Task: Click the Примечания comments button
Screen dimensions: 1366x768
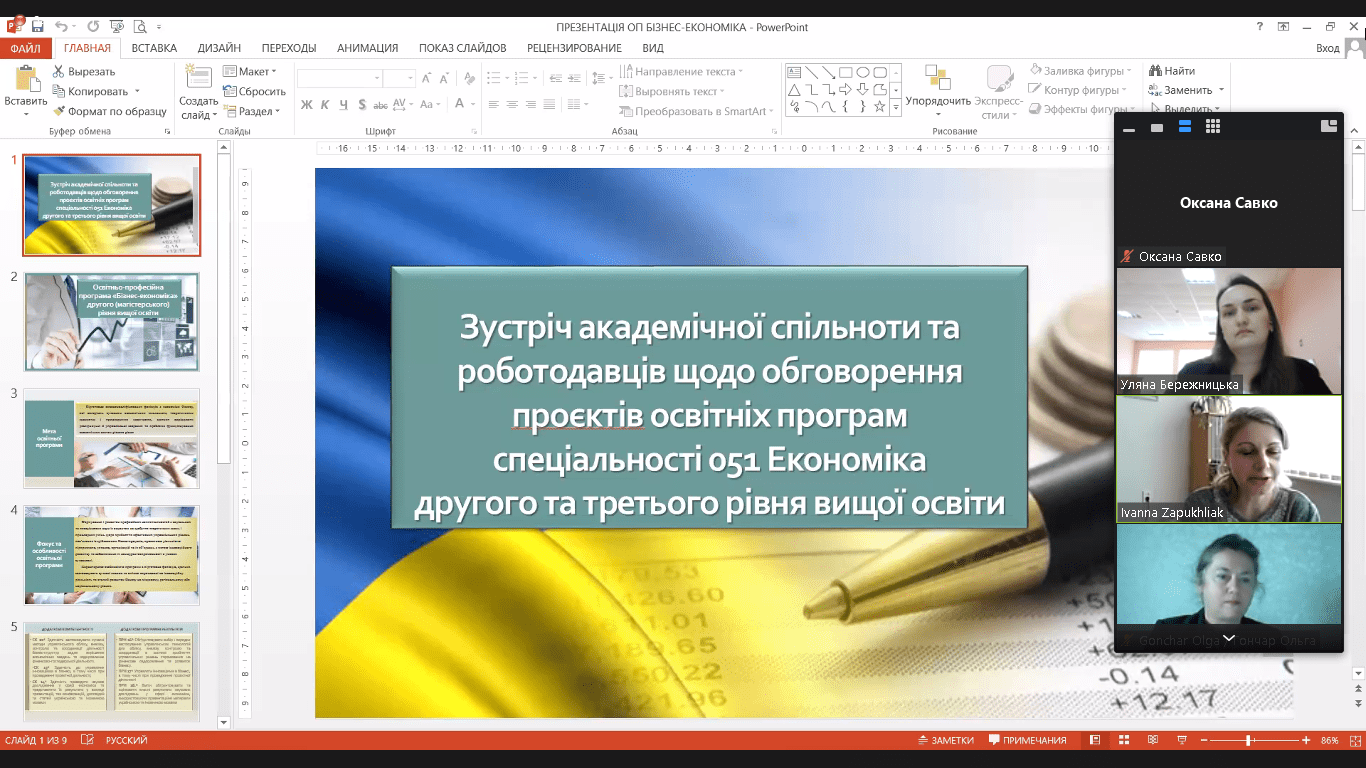Action: 1027,741
